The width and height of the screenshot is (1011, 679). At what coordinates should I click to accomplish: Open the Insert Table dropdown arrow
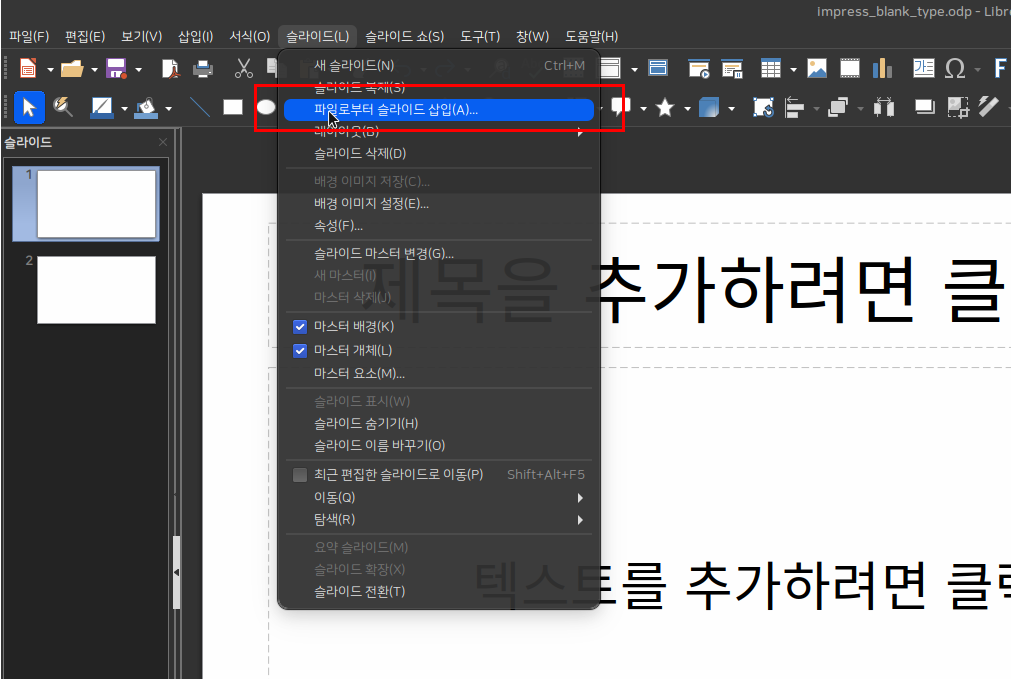[792, 69]
